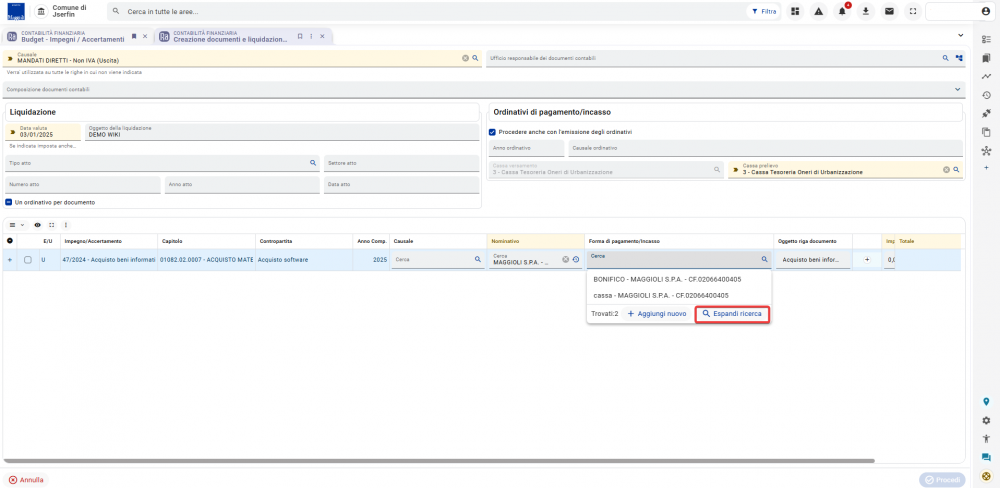Uncheck Procedere anche con l'emissione degli ordinativi
The image size is (1000, 488).
(x=492, y=132)
